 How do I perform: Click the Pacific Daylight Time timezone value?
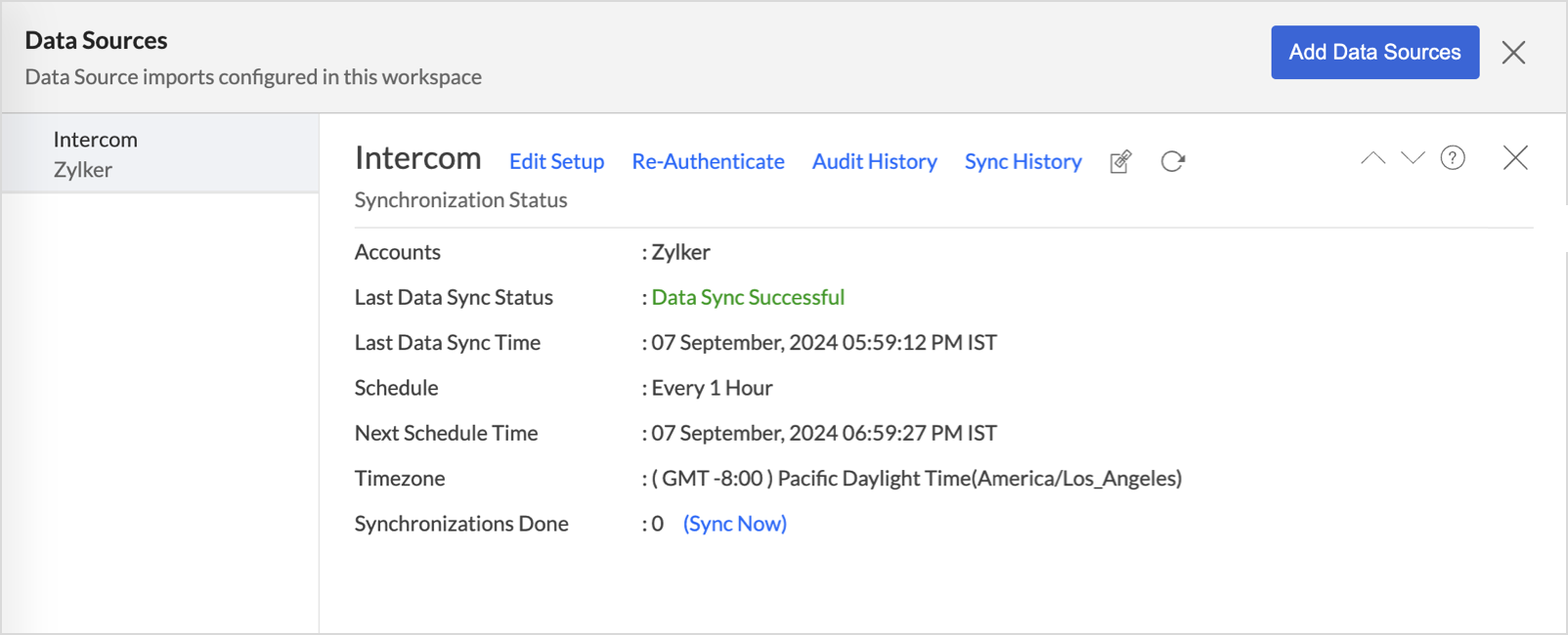click(916, 479)
